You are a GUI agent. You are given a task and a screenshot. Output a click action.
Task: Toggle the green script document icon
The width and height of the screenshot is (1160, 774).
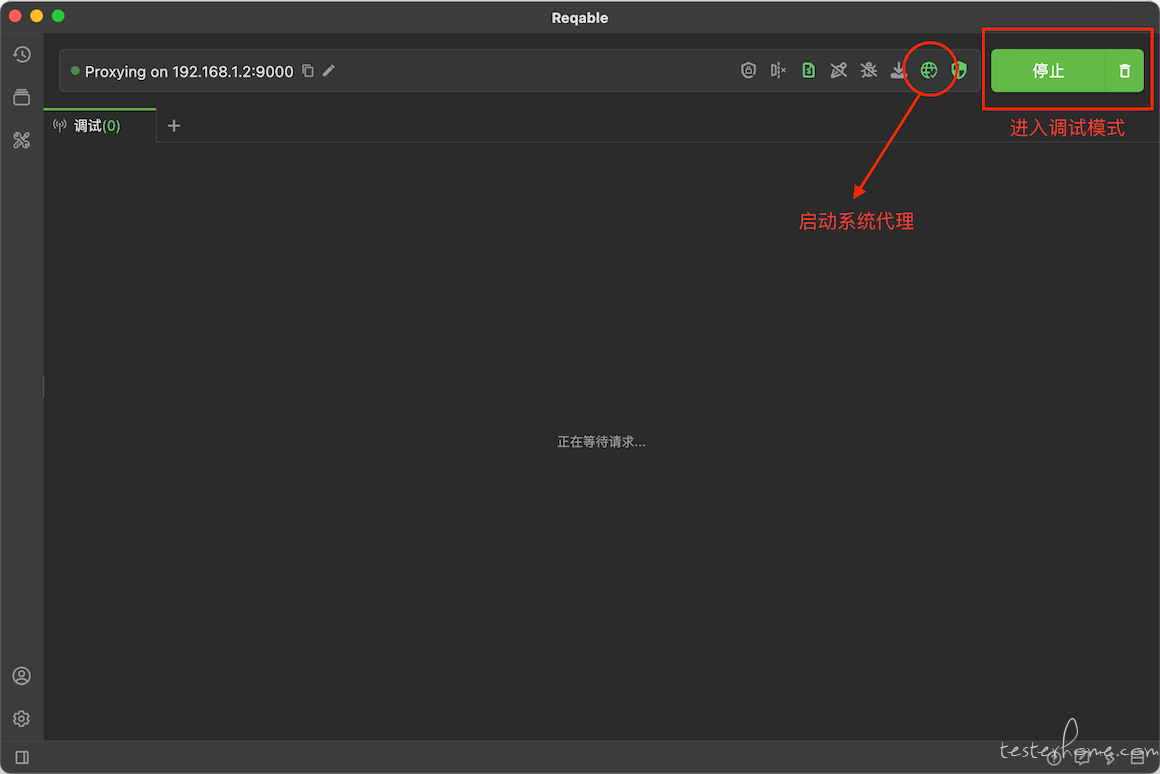click(809, 70)
